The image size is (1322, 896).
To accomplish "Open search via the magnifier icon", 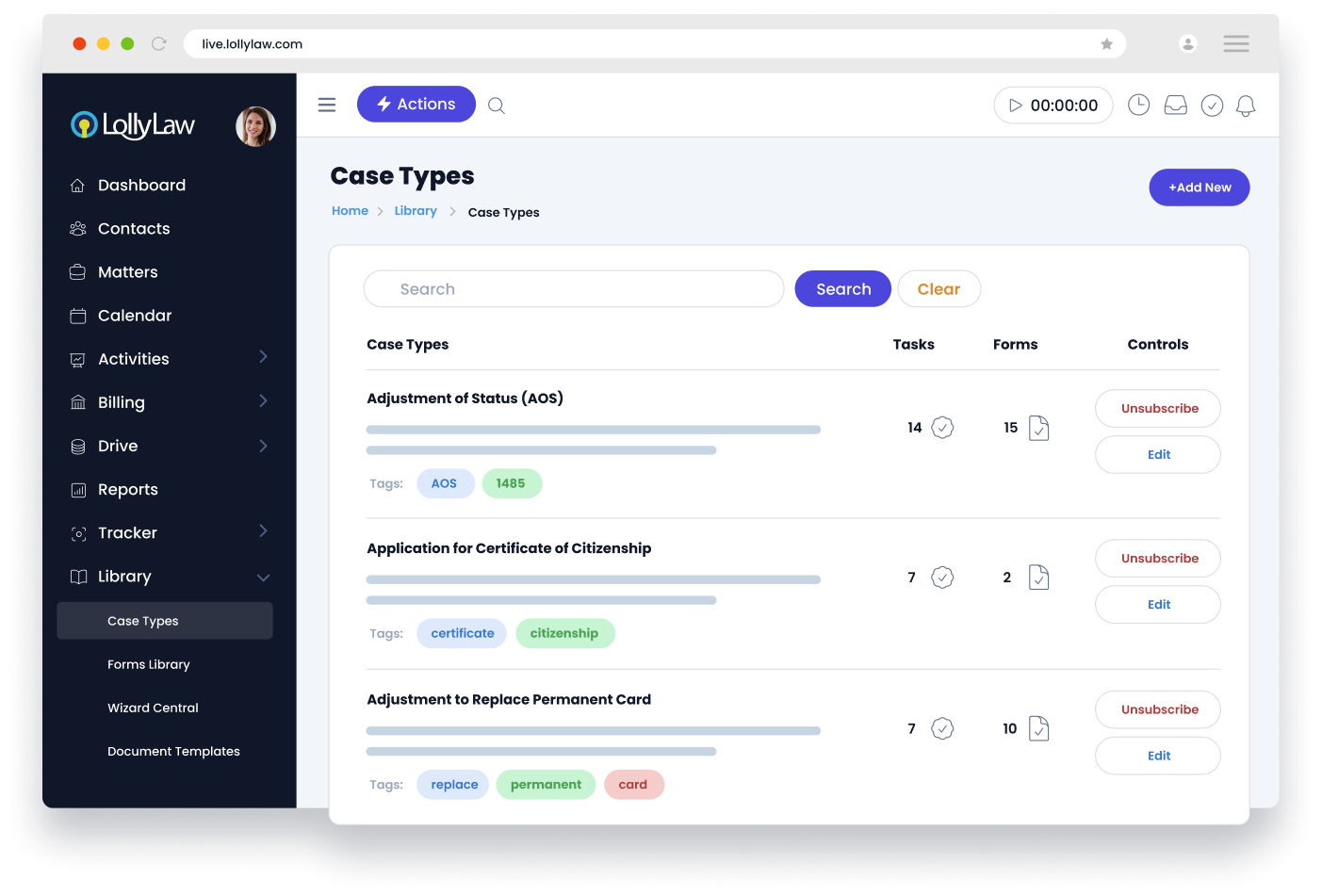I will point(497,106).
